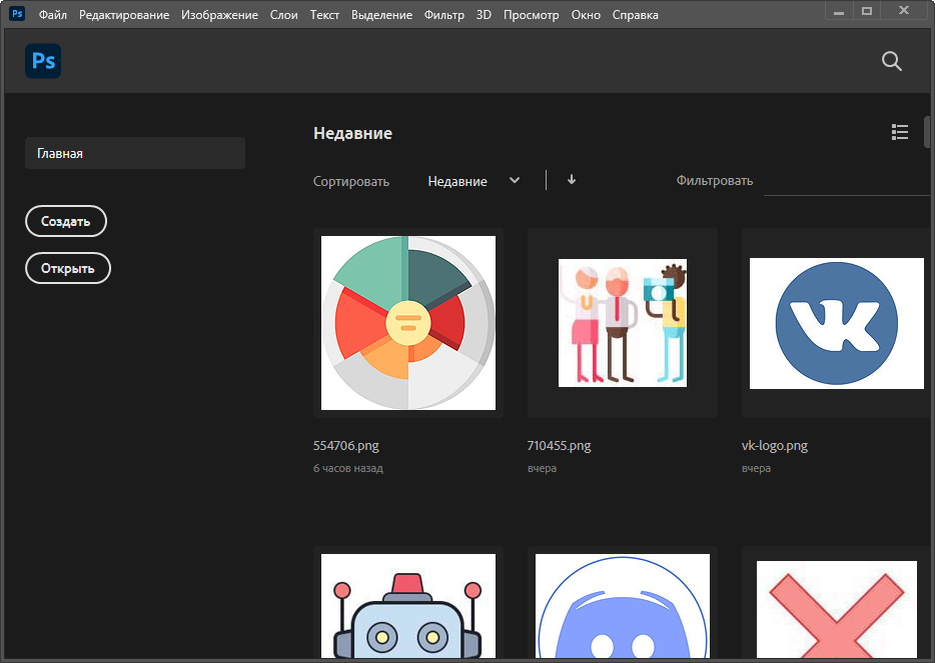
Task: Select the Главная tab
Action: coord(135,153)
